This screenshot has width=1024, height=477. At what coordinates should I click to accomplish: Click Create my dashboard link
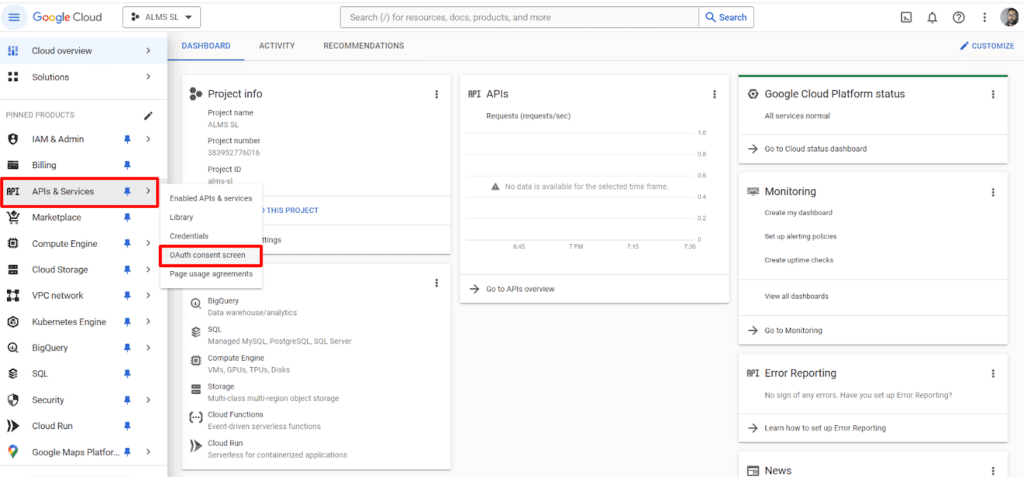click(798, 212)
